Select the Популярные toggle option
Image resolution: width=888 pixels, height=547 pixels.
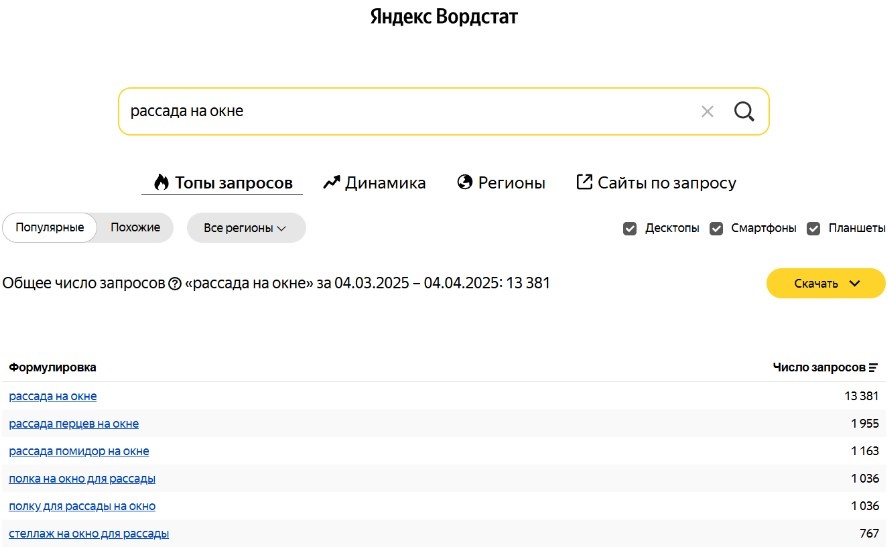(50, 228)
